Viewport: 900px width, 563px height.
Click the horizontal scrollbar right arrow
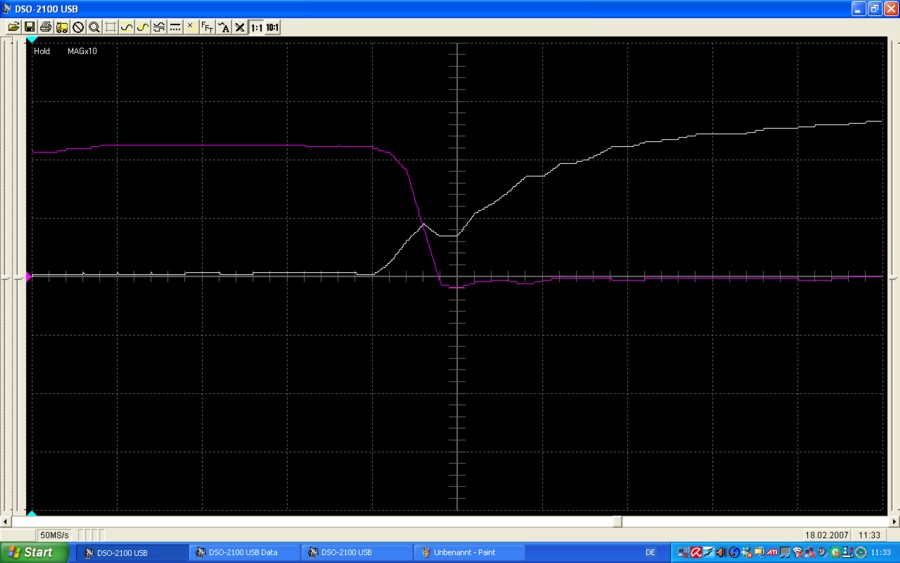[894, 522]
